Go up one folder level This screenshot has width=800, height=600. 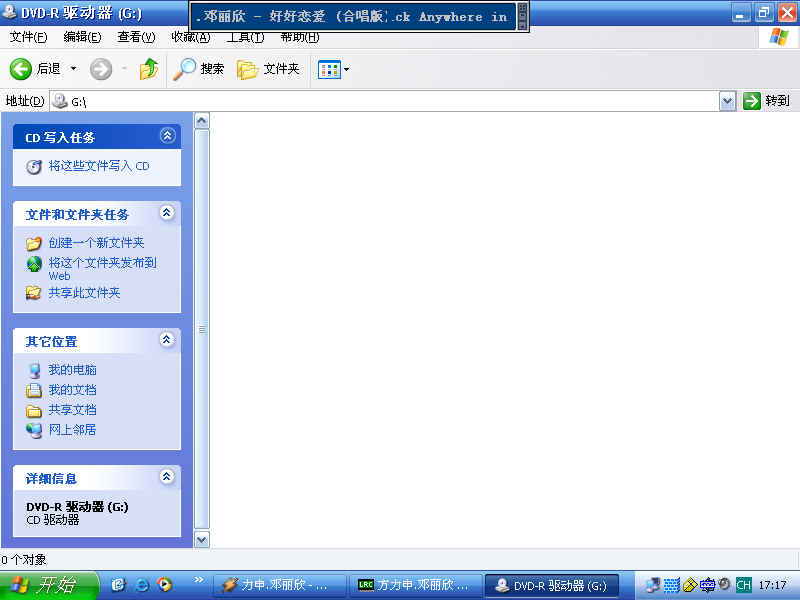click(x=149, y=69)
